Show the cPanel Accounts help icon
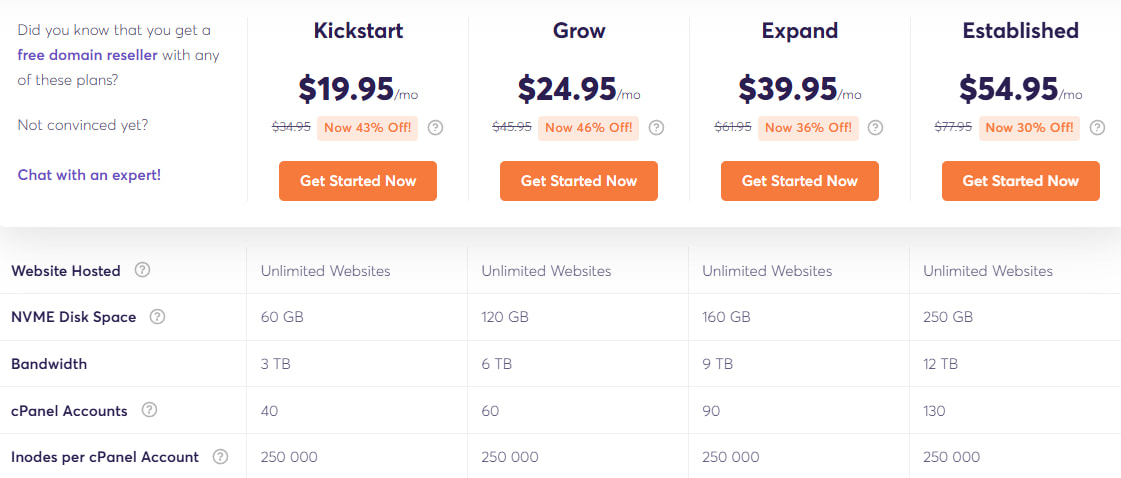1121x478 pixels. tap(149, 410)
